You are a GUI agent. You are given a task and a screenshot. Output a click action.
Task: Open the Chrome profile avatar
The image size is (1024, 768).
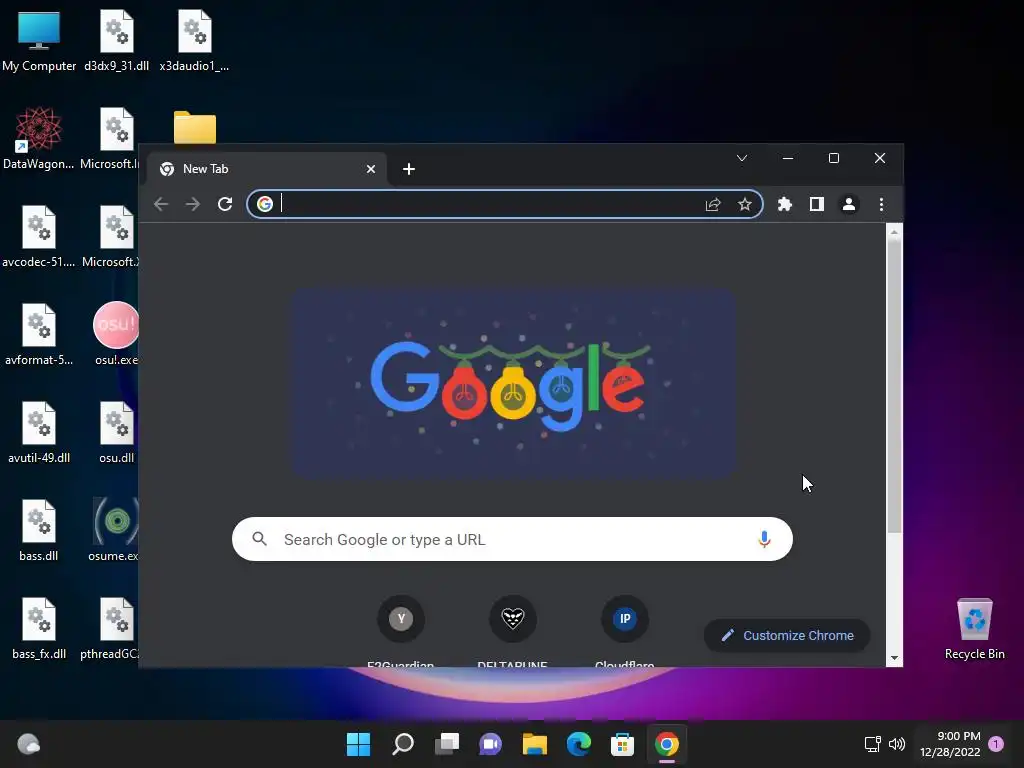click(849, 204)
